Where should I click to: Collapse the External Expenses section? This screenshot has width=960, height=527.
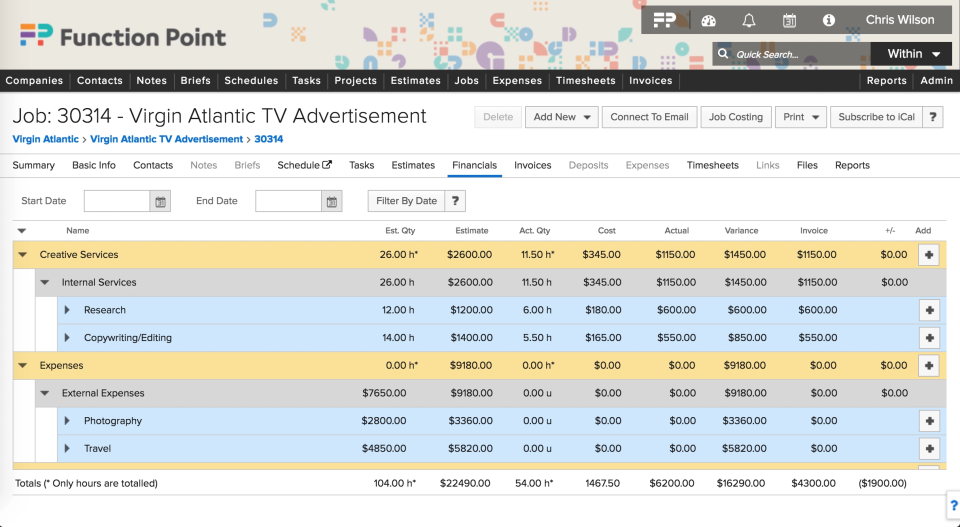click(45, 393)
